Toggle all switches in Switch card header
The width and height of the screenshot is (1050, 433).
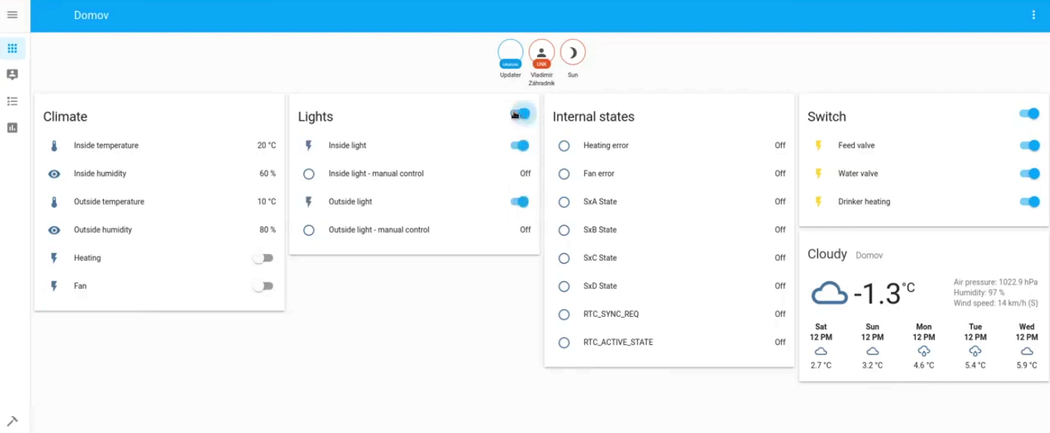[1028, 115]
